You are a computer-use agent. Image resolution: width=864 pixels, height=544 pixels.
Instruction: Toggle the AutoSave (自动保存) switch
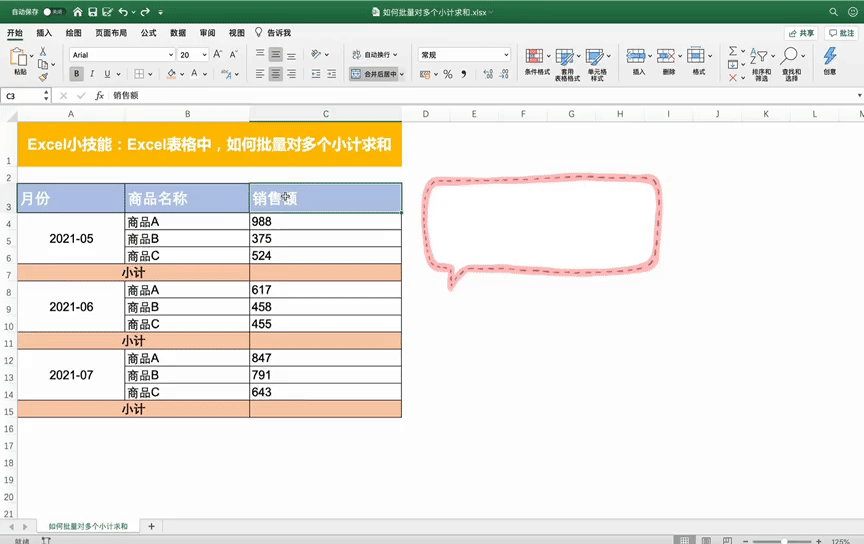(x=53, y=12)
